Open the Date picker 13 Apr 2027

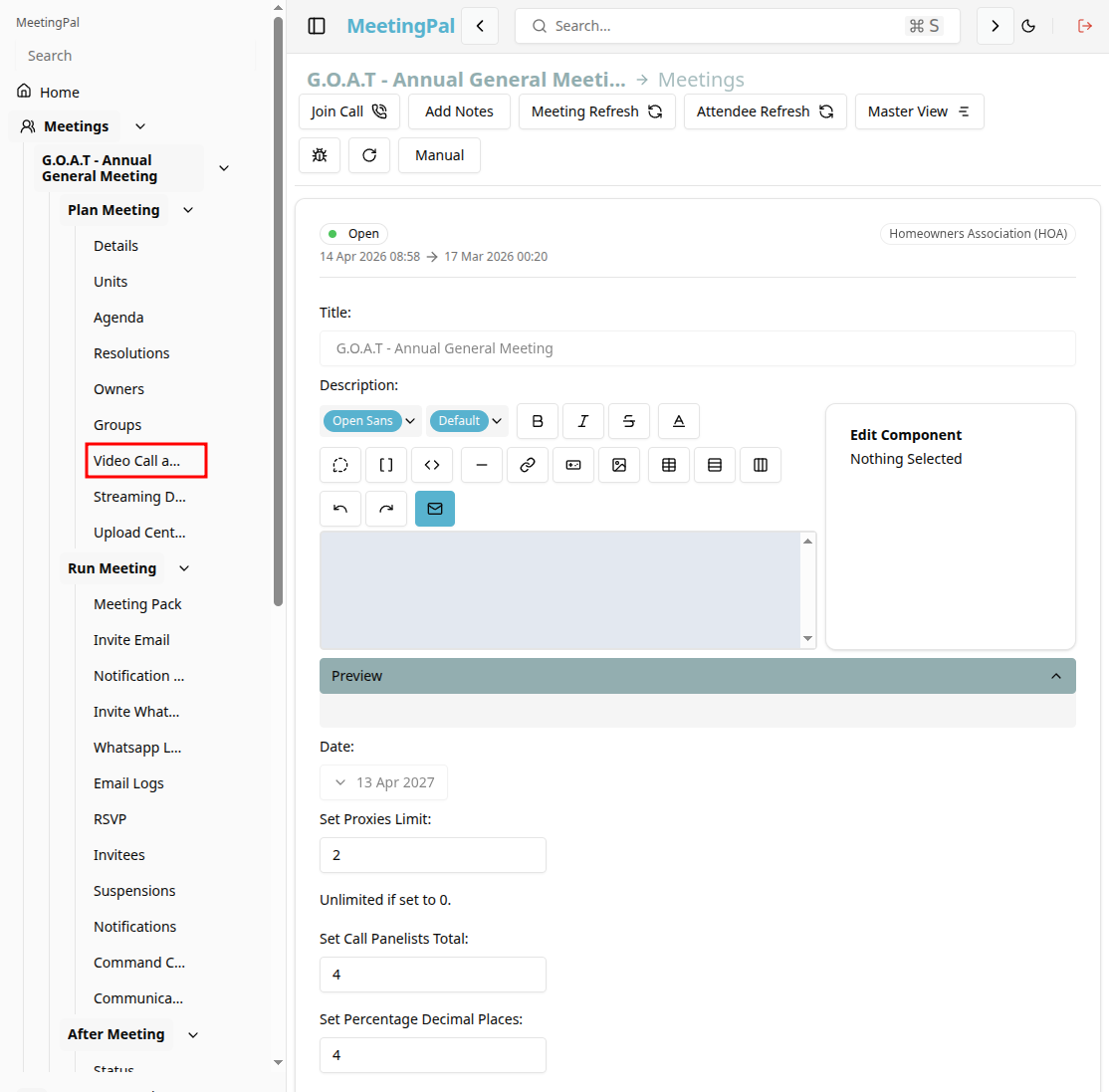pyautogui.click(x=383, y=782)
